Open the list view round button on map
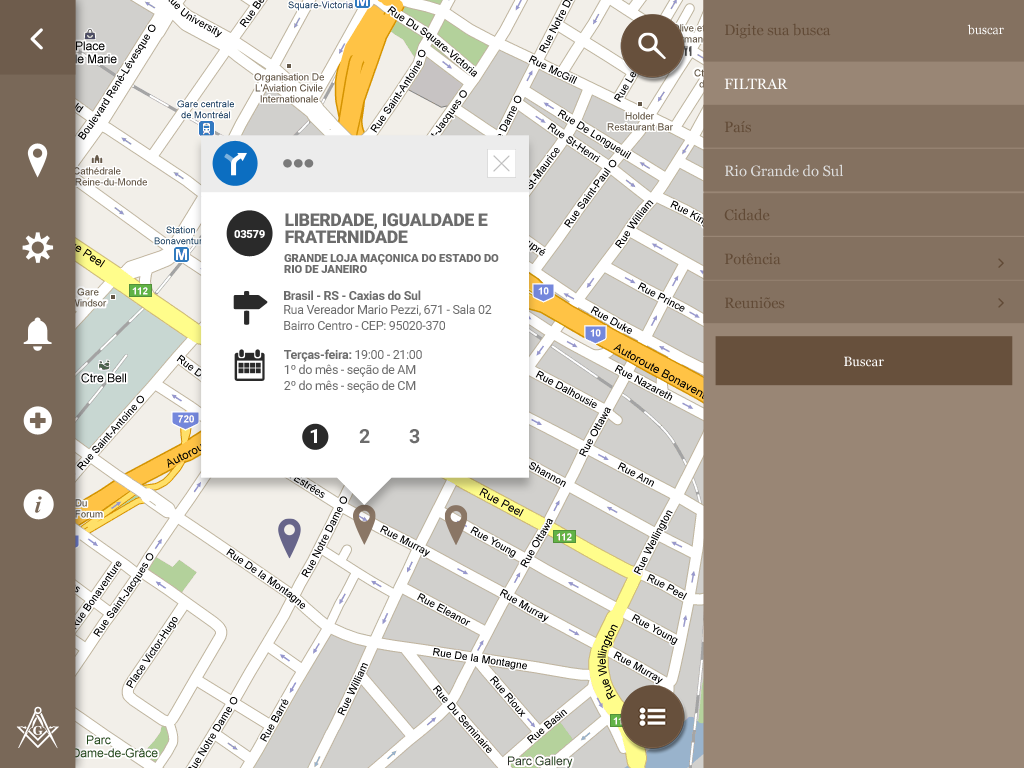 coord(652,717)
